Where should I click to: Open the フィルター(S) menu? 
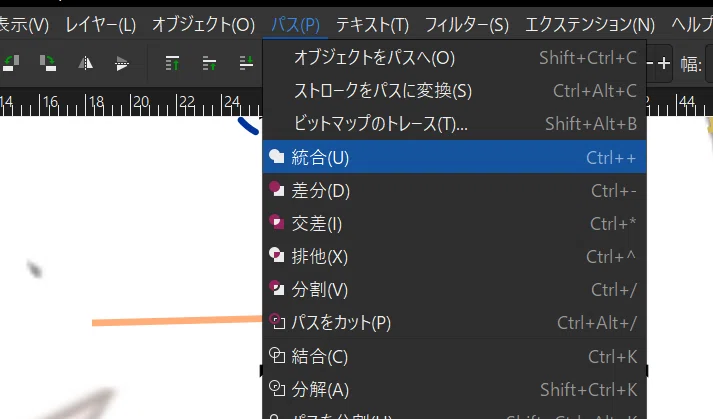(467, 25)
